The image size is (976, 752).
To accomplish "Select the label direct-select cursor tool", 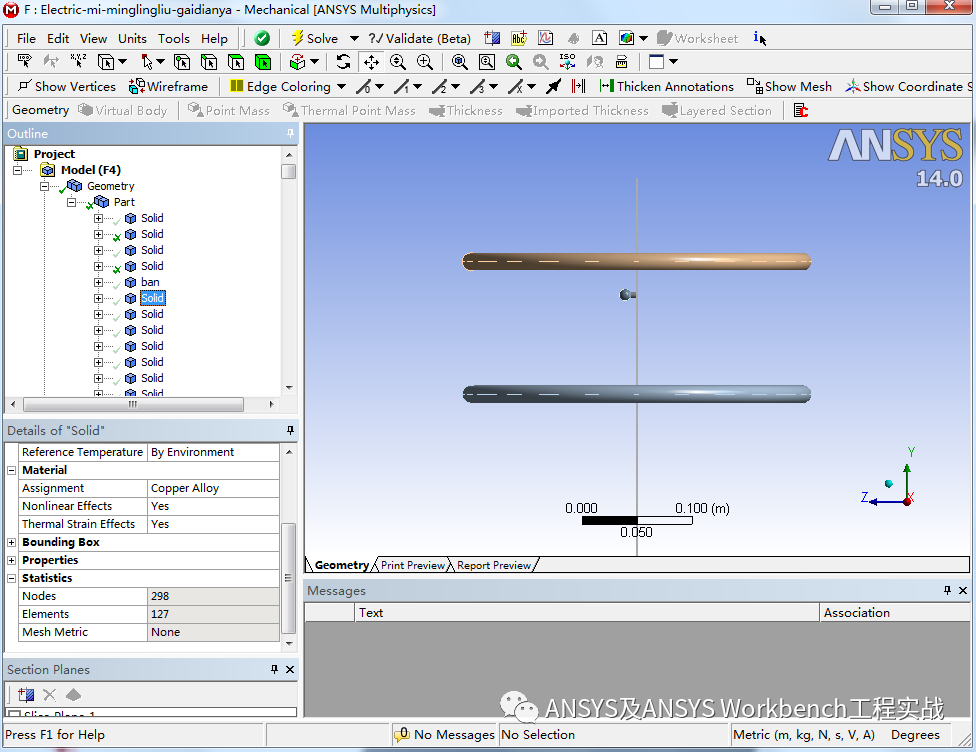I will tap(25, 62).
